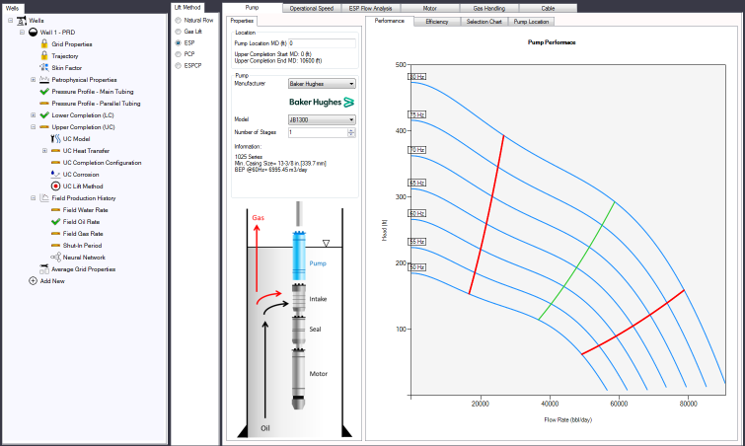
Task: Click the Grid Properties lock icon
Action: point(44,44)
